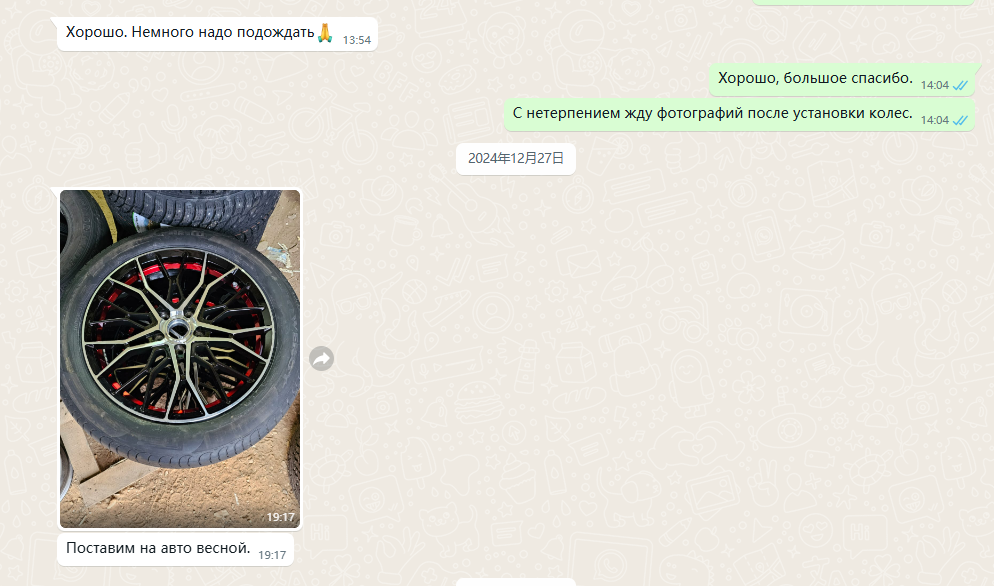
Task: Select the 'Хорошо, большое спасибо.' message bubble
Action: (841, 79)
